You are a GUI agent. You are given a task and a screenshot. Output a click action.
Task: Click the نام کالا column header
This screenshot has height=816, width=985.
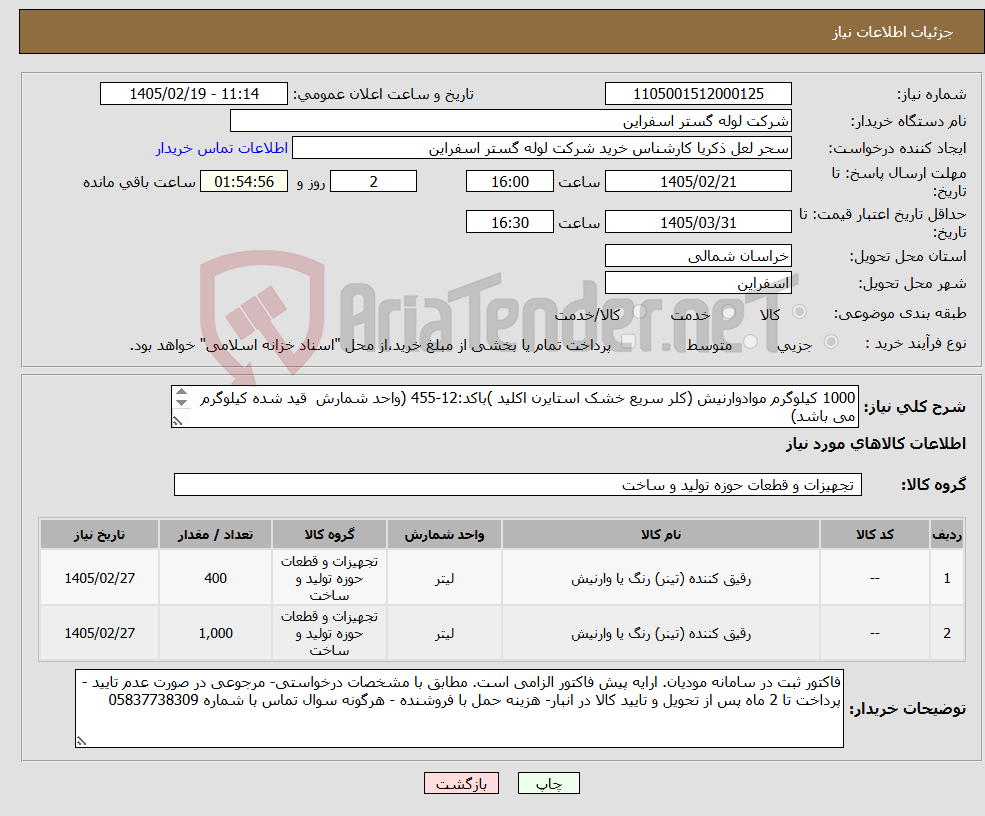[x=661, y=535]
